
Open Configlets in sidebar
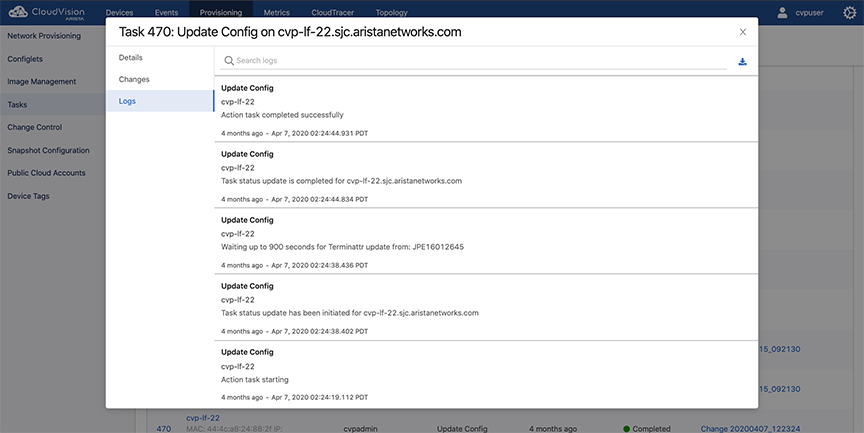[25, 59]
